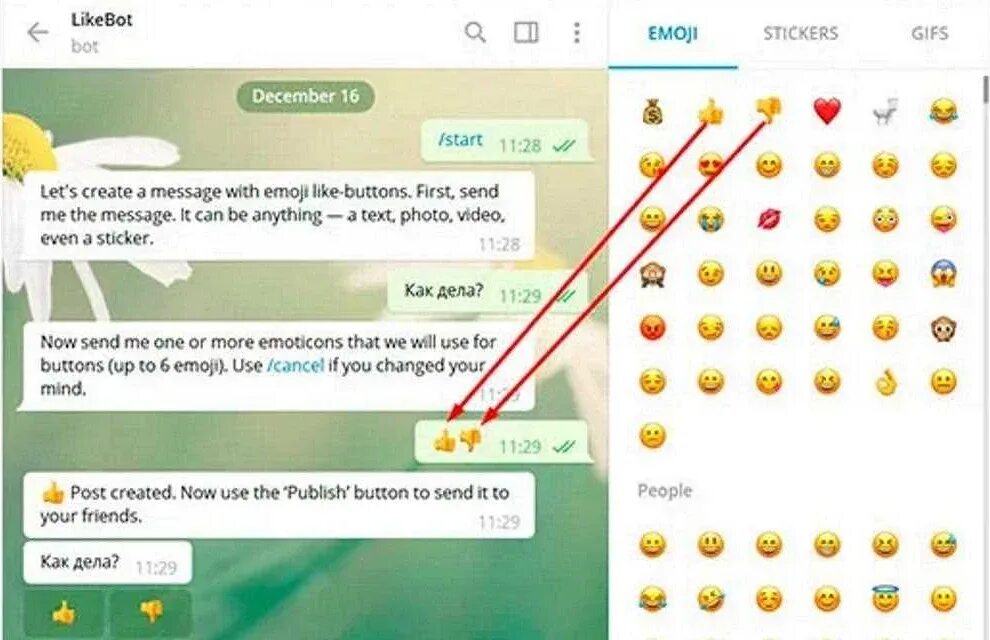Go back using the arrow icon
Viewport: 990px width, 640px height.
click(38, 32)
